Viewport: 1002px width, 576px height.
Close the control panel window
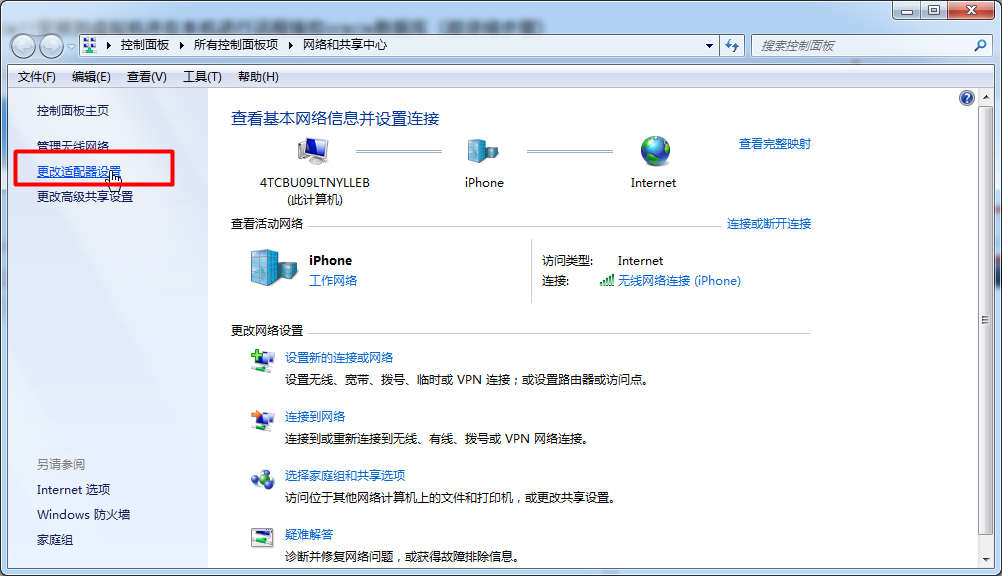[971, 10]
